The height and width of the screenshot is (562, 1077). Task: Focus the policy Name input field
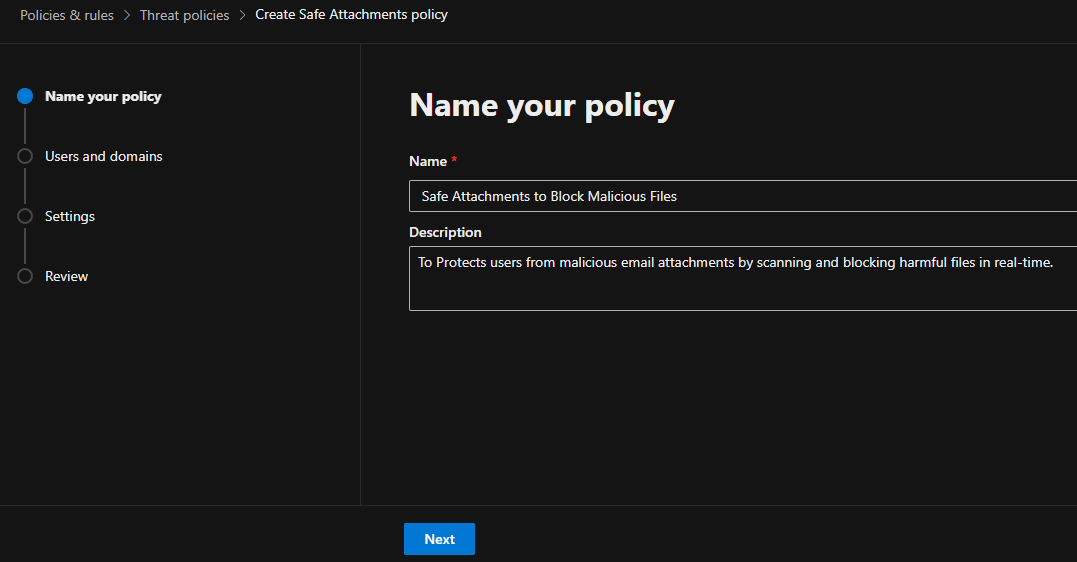click(742, 196)
